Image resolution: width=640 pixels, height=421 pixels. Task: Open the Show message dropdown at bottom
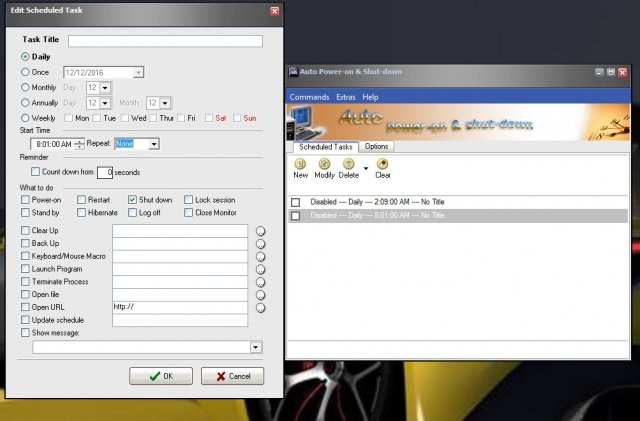pos(256,347)
